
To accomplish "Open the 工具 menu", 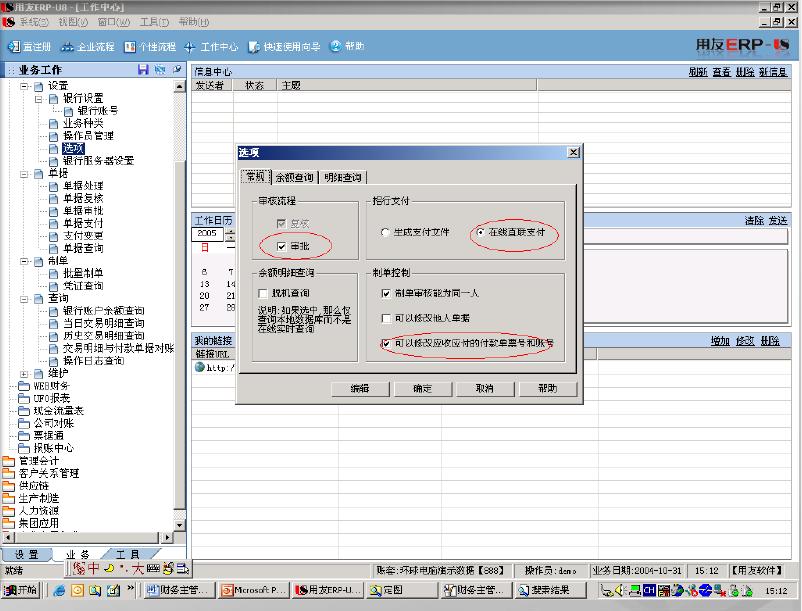I will click(154, 22).
